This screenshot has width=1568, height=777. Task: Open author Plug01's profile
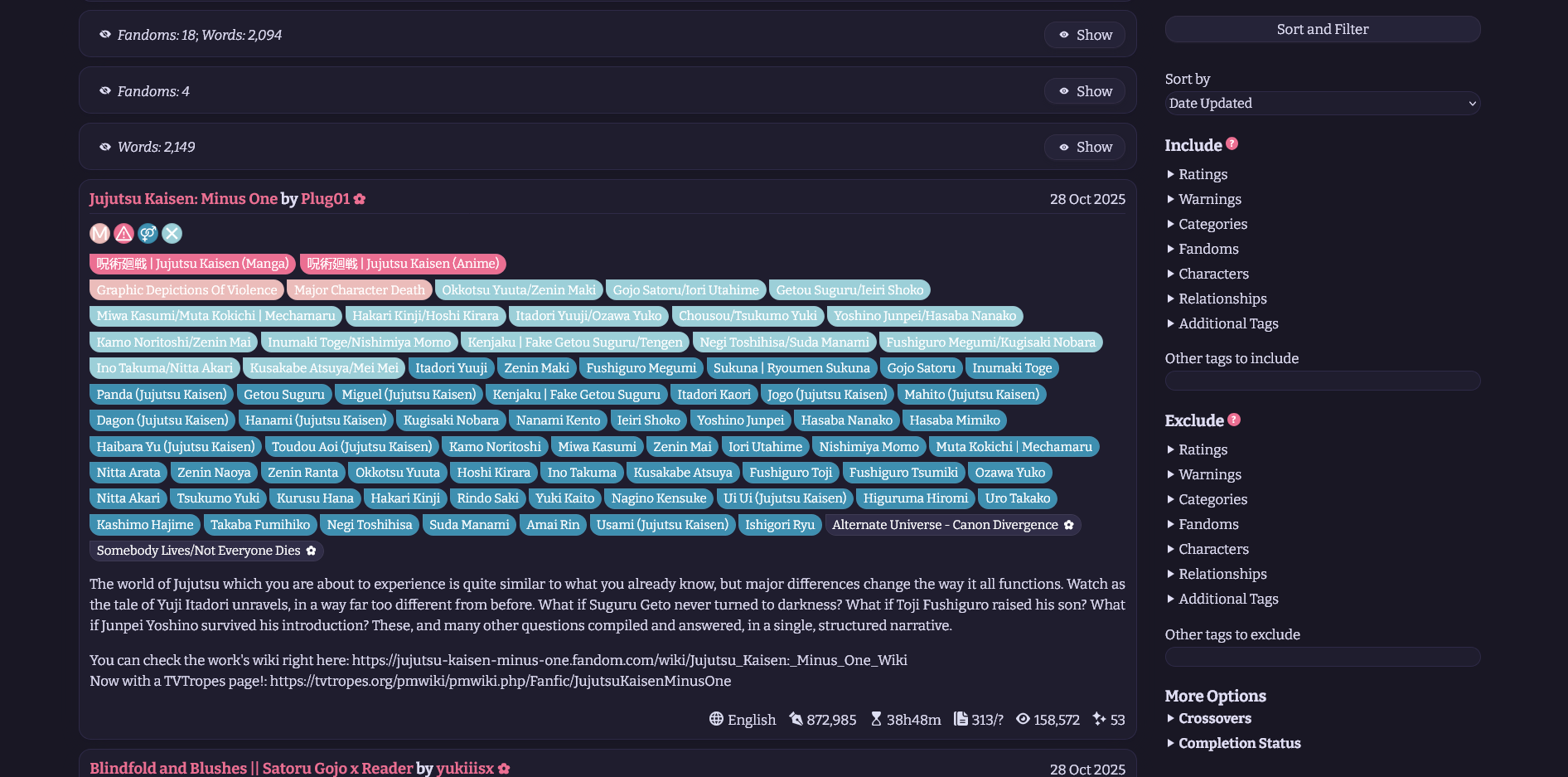coord(325,199)
